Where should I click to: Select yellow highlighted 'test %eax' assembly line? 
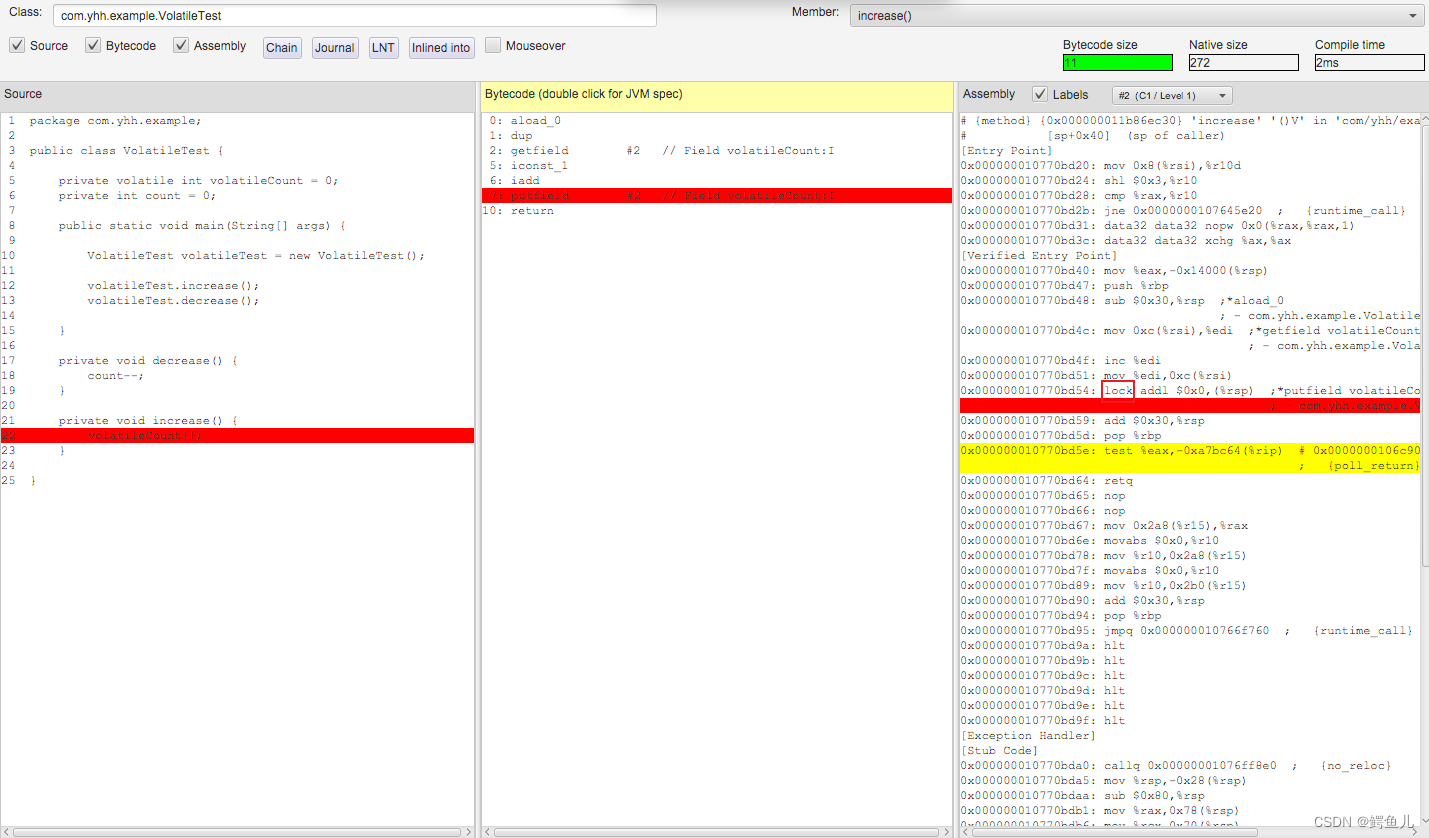click(x=1189, y=450)
